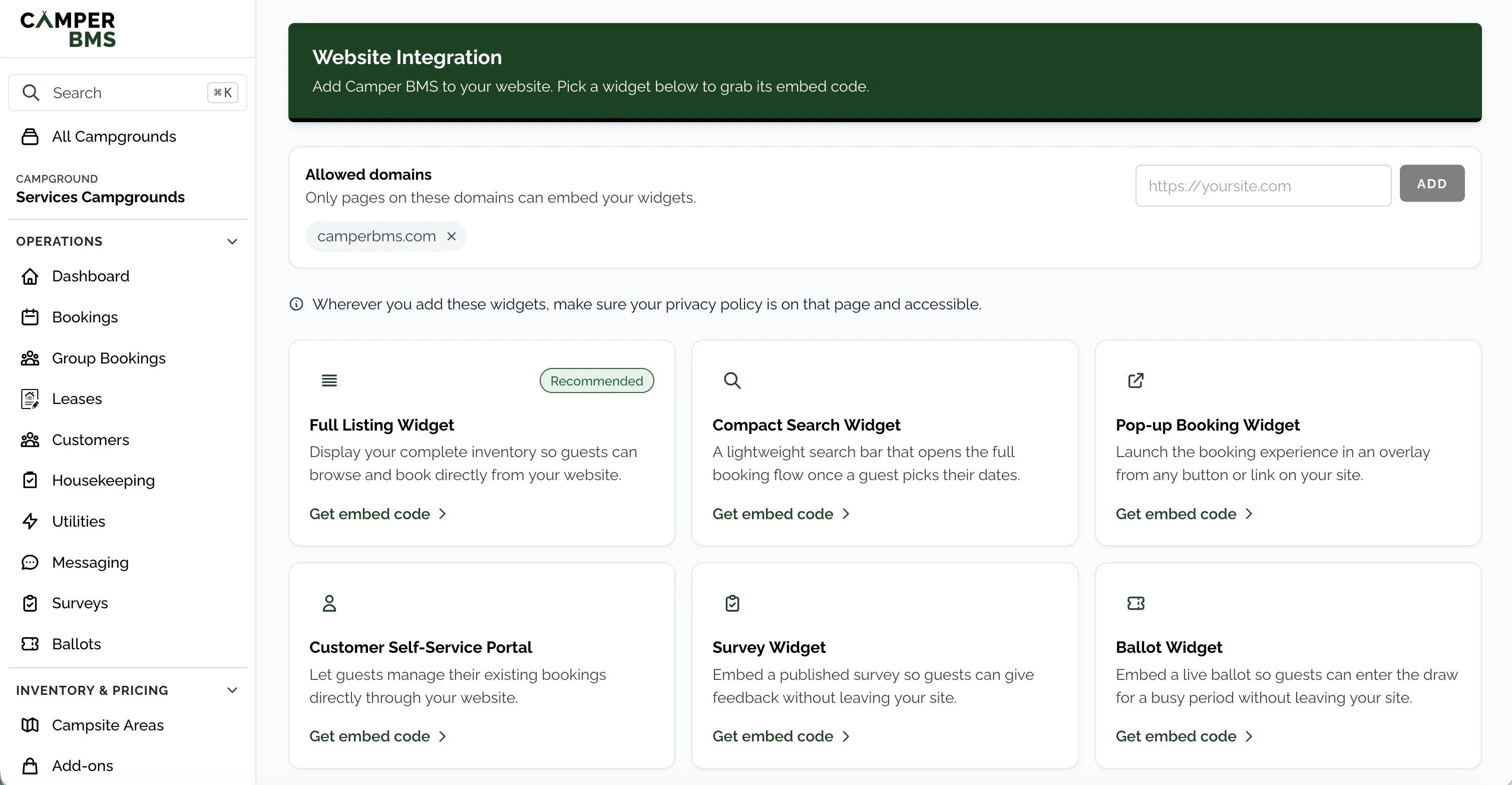1512x785 pixels.
Task: Click the Services Campgrounds name
Action: (100, 197)
